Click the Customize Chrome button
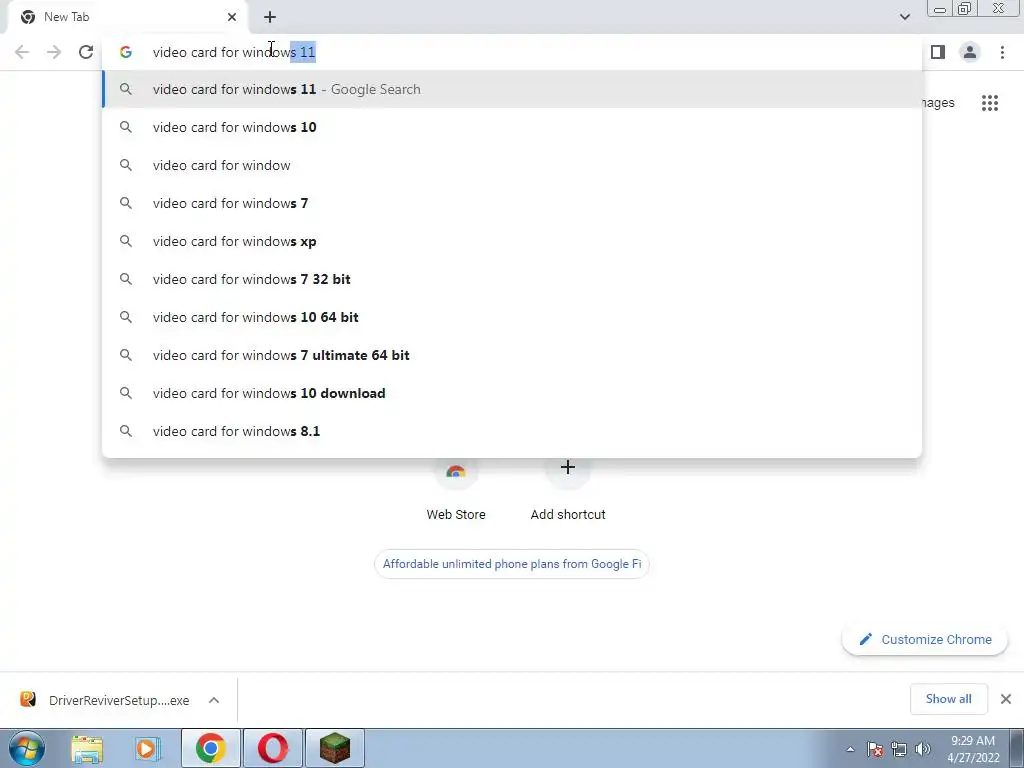The image size is (1024, 768). point(925,639)
